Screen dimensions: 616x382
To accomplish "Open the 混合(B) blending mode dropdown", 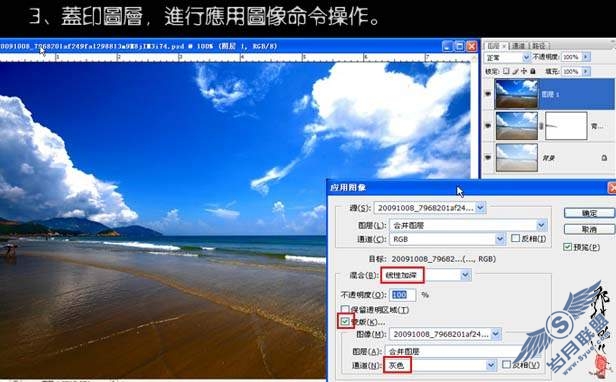I will click(465, 275).
